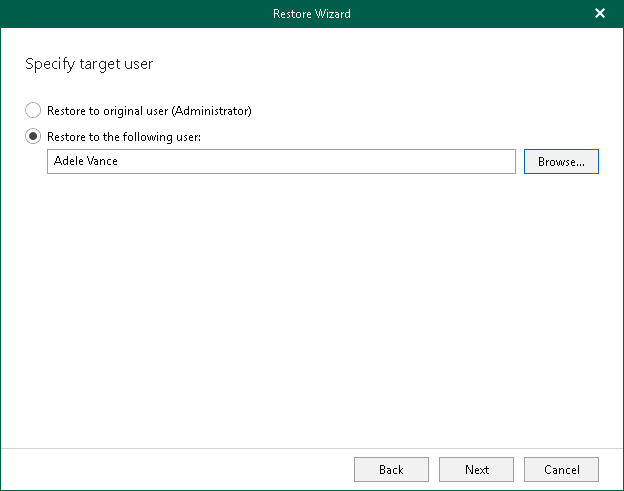The width and height of the screenshot is (624, 491).
Task: Click the 'Restore to the following user:' label text
Action: point(124,137)
